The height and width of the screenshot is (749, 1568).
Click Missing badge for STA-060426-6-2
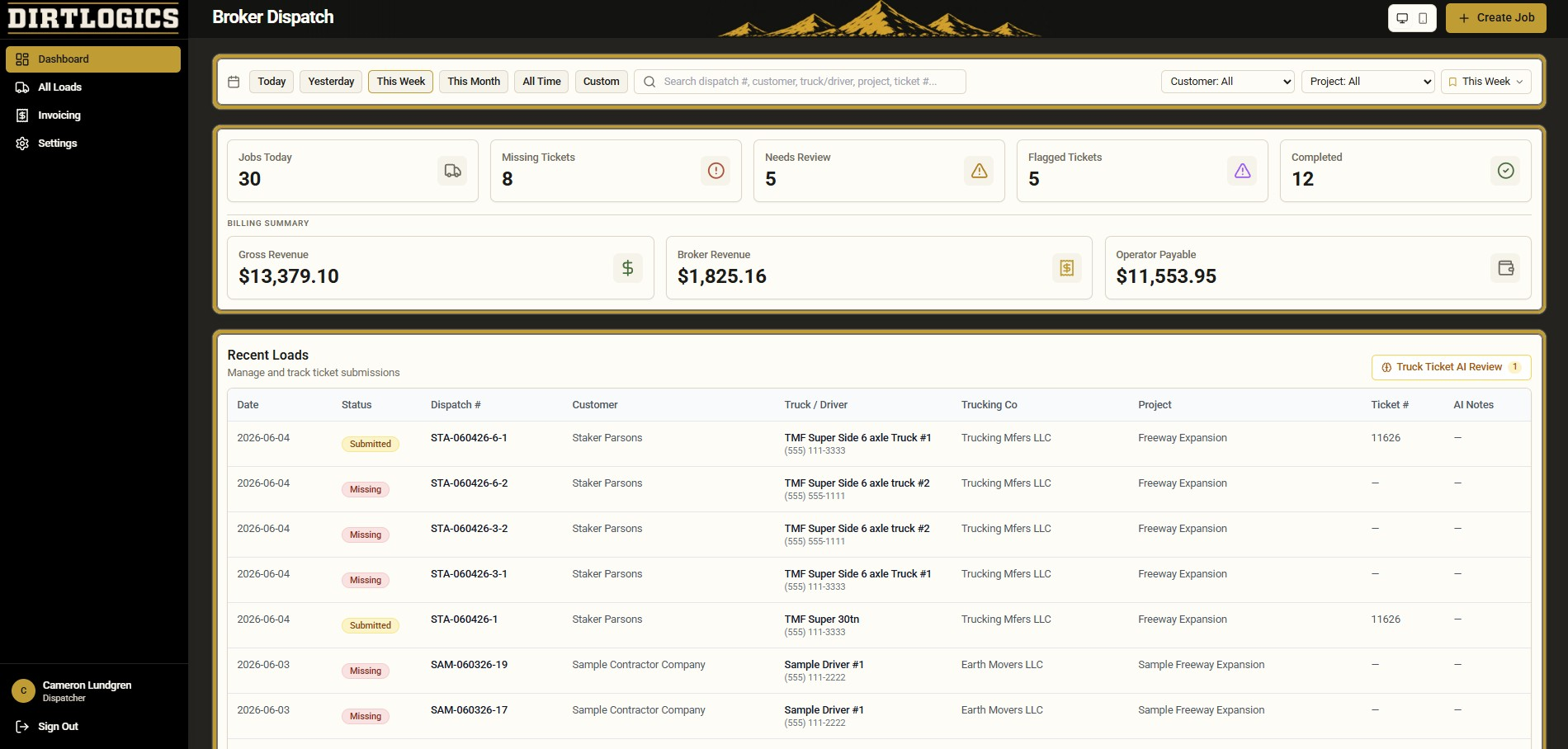[x=366, y=489]
